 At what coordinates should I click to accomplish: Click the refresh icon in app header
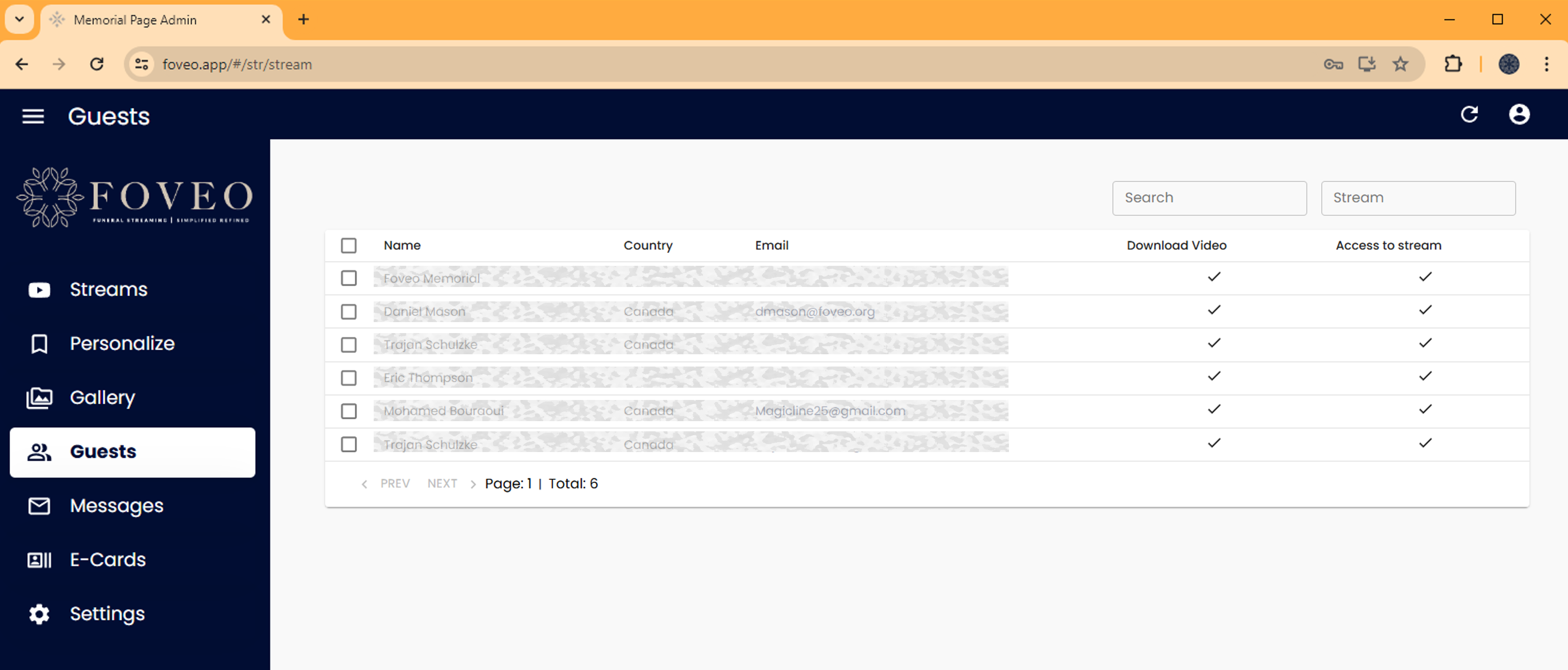(x=1469, y=114)
